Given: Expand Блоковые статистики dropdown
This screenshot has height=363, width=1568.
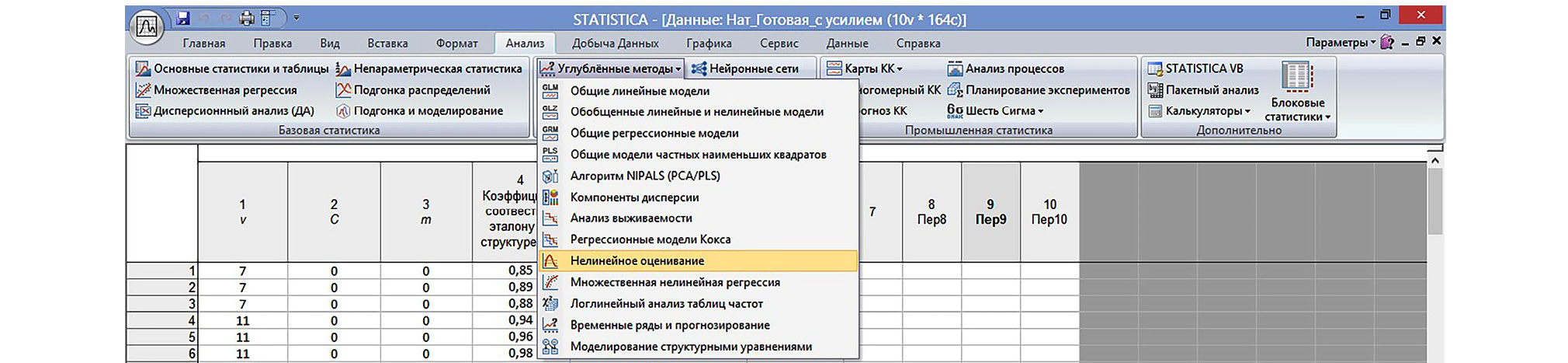Looking at the screenshot, I should [x=1296, y=110].
